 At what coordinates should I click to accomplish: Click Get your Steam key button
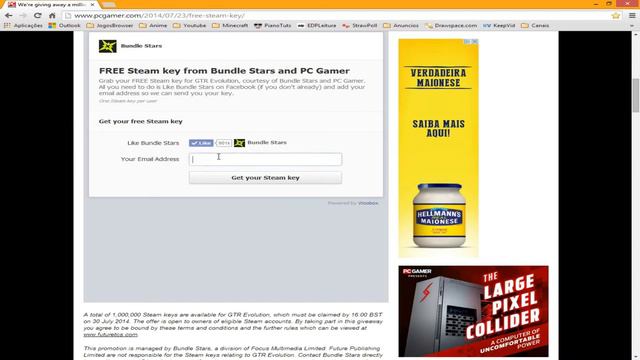[x=265, y=178]
